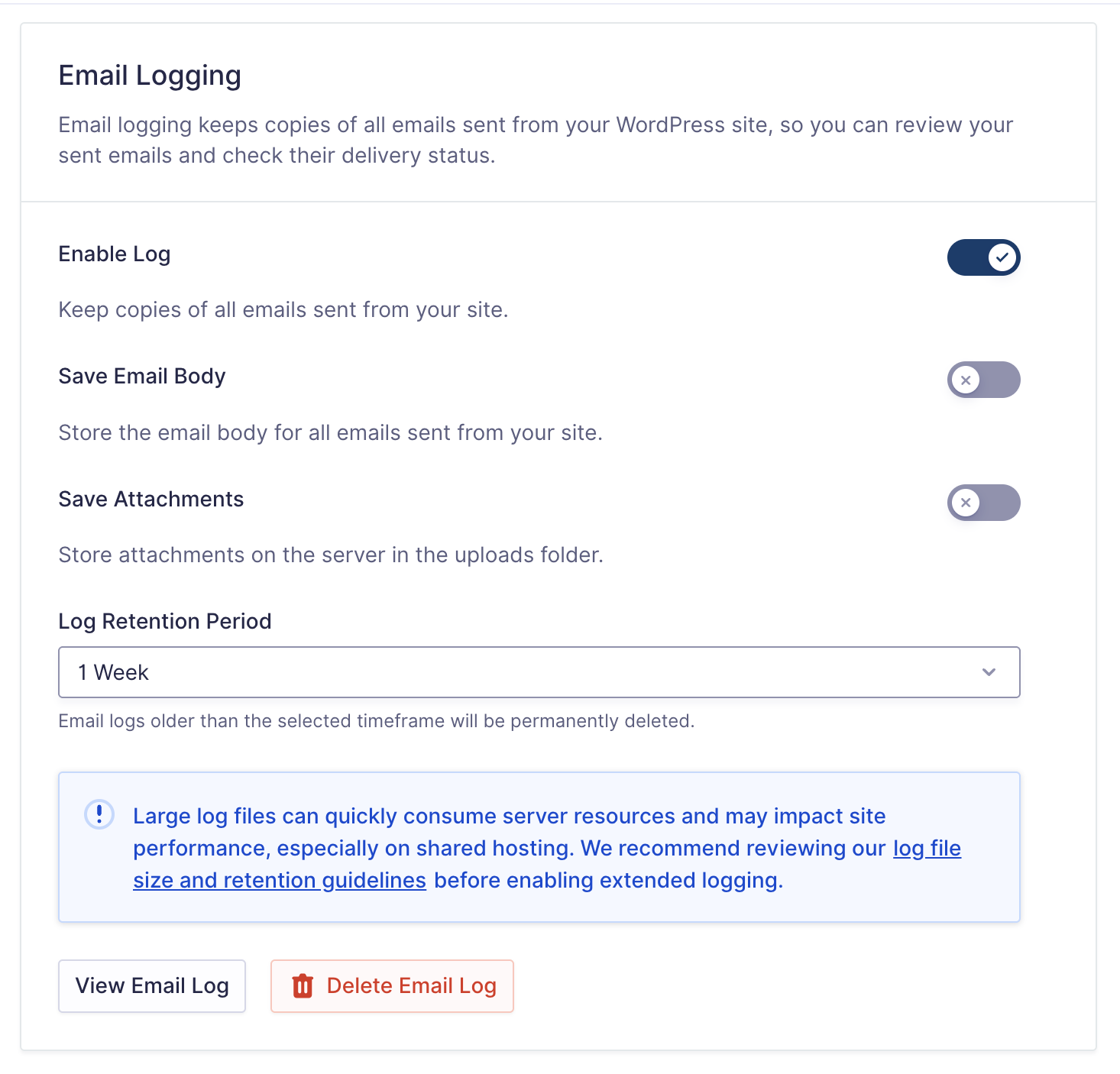1120x1074 pixels.
Task: Click the Enable Log label
Action: pyautogui.click(x=115, y=254)
